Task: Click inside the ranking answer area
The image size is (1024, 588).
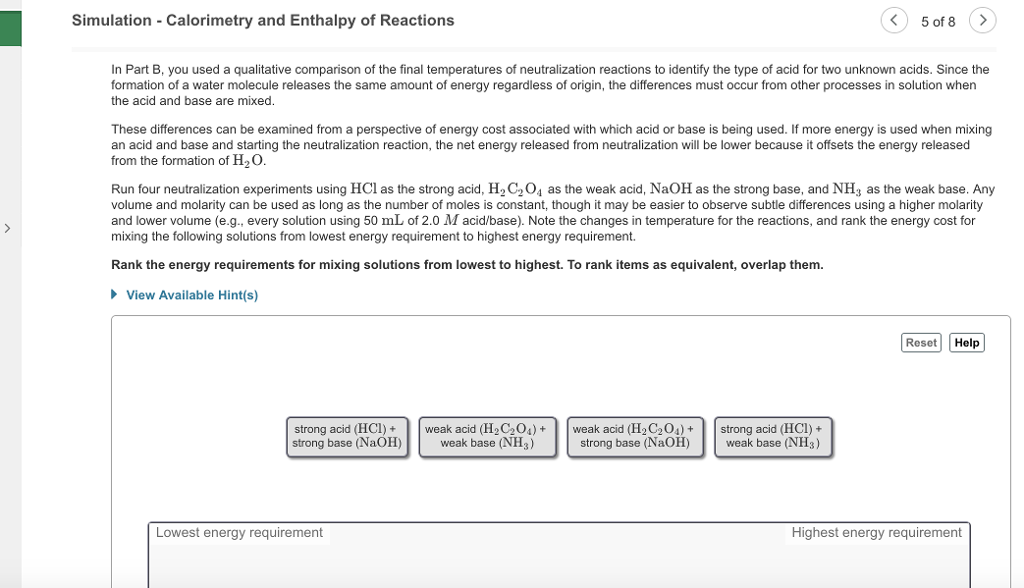Action: coord(558,560)
